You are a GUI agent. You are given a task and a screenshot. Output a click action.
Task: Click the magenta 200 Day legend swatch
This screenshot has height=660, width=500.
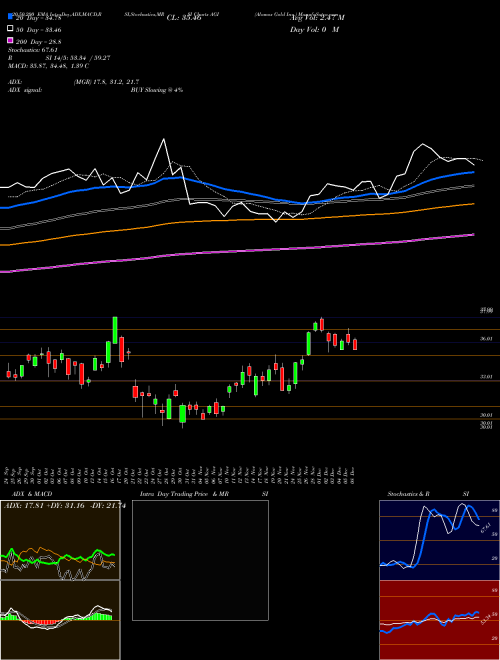point(10,40)
